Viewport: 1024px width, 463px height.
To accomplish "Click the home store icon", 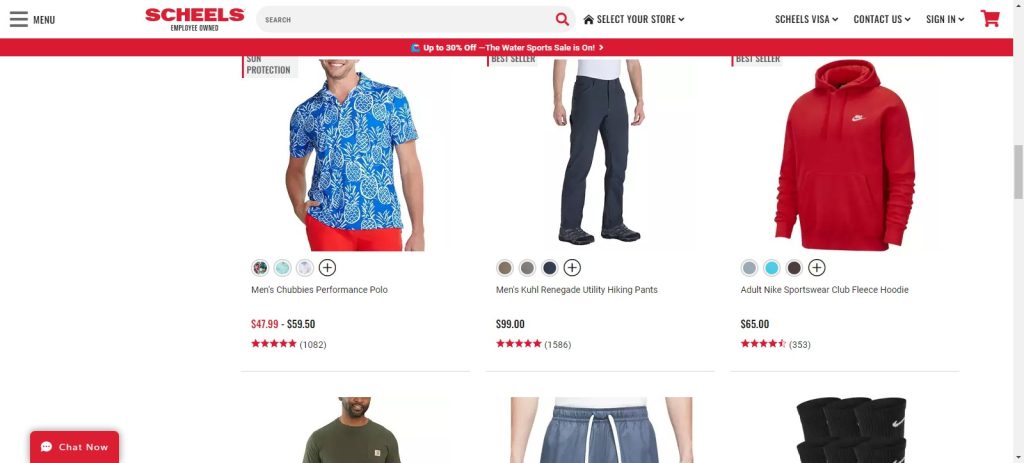I will 588,20.
